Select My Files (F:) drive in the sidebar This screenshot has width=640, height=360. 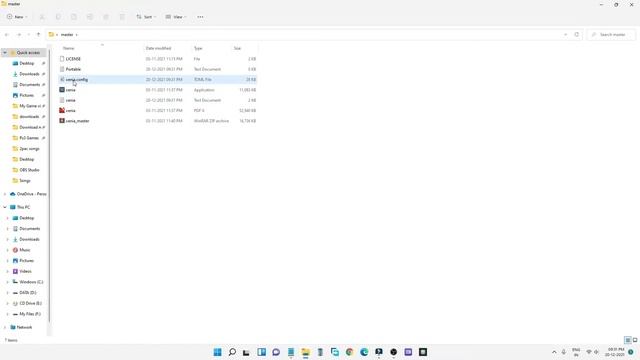[x=29, y=314]
